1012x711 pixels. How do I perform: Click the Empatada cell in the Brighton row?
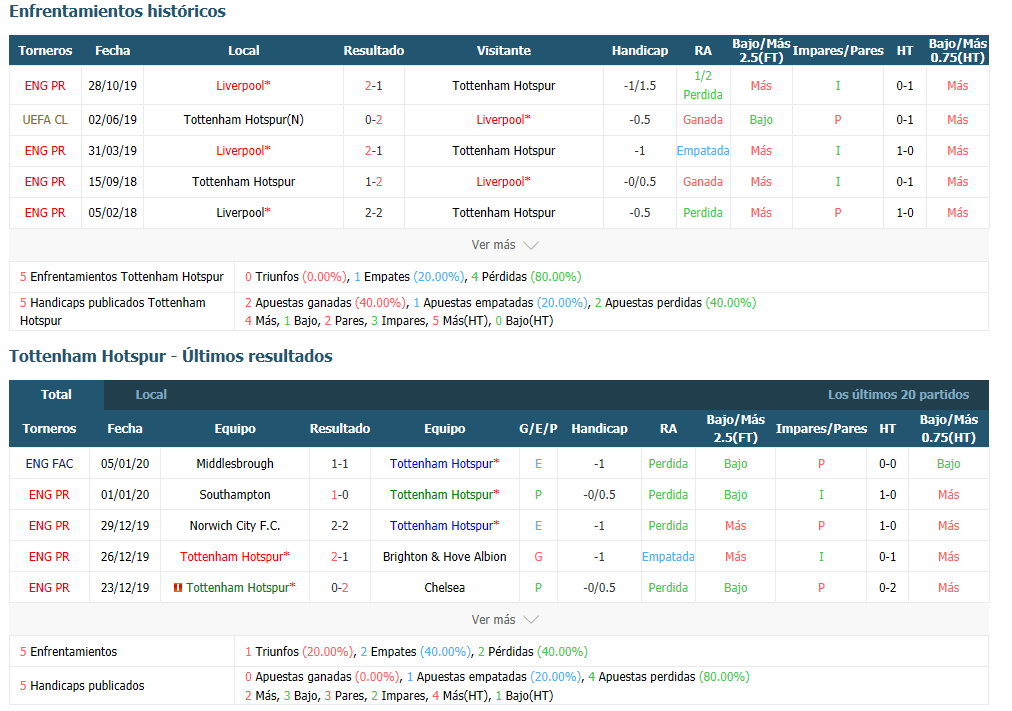tap(668, 557)
